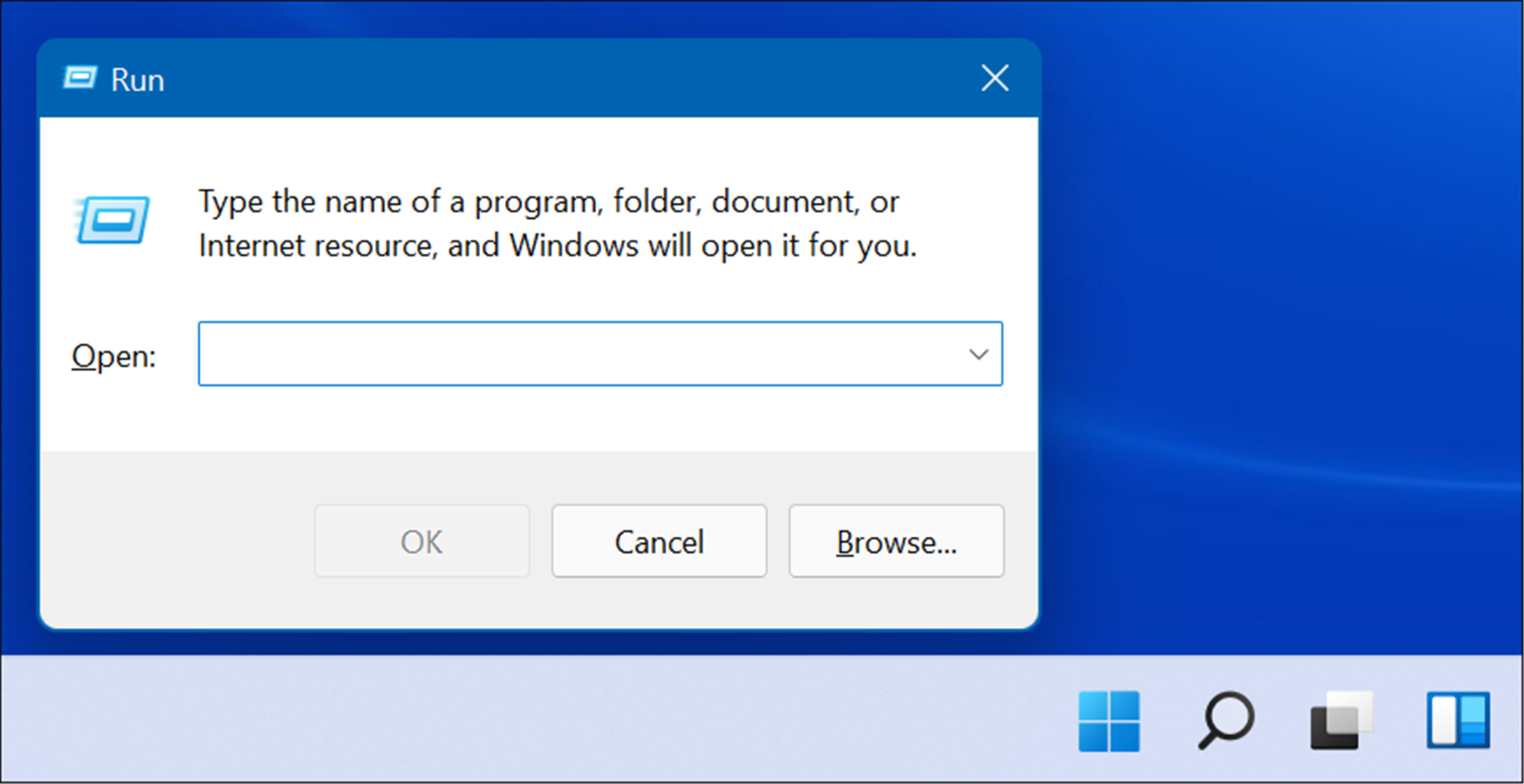The height and width of the screenshot is (784, 1524).
Task: Open the Start menu from the taskbar
Action: coord(1110,721)
